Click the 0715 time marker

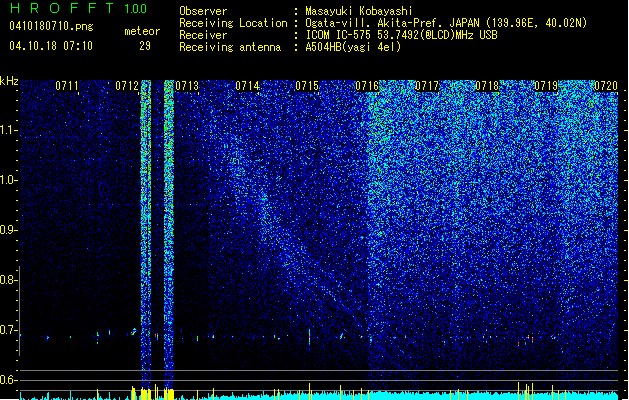click(x=307, y=86)
